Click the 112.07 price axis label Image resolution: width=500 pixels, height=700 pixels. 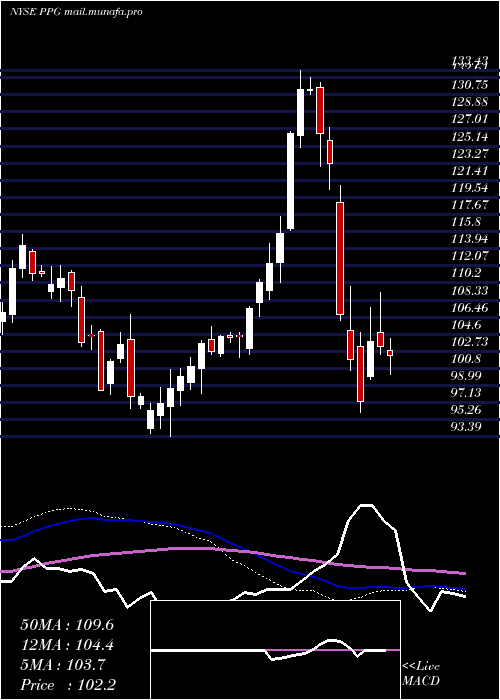click(x=469, y=256)
